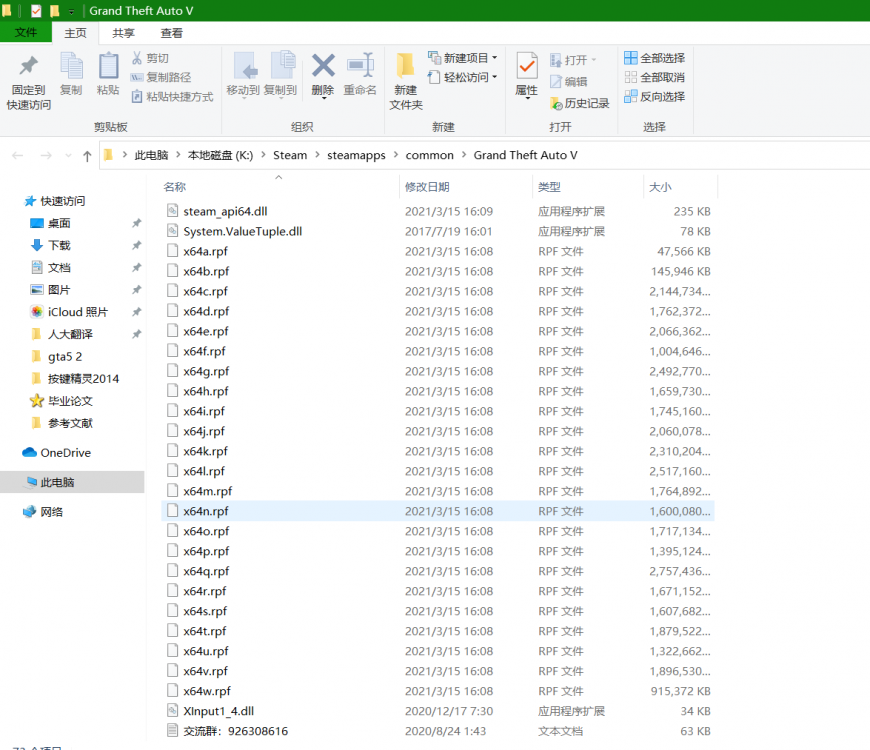
Task: Click the Paste (粘贴) icon in ribbon
Action: pyautogui.click(x=108, y=75)
